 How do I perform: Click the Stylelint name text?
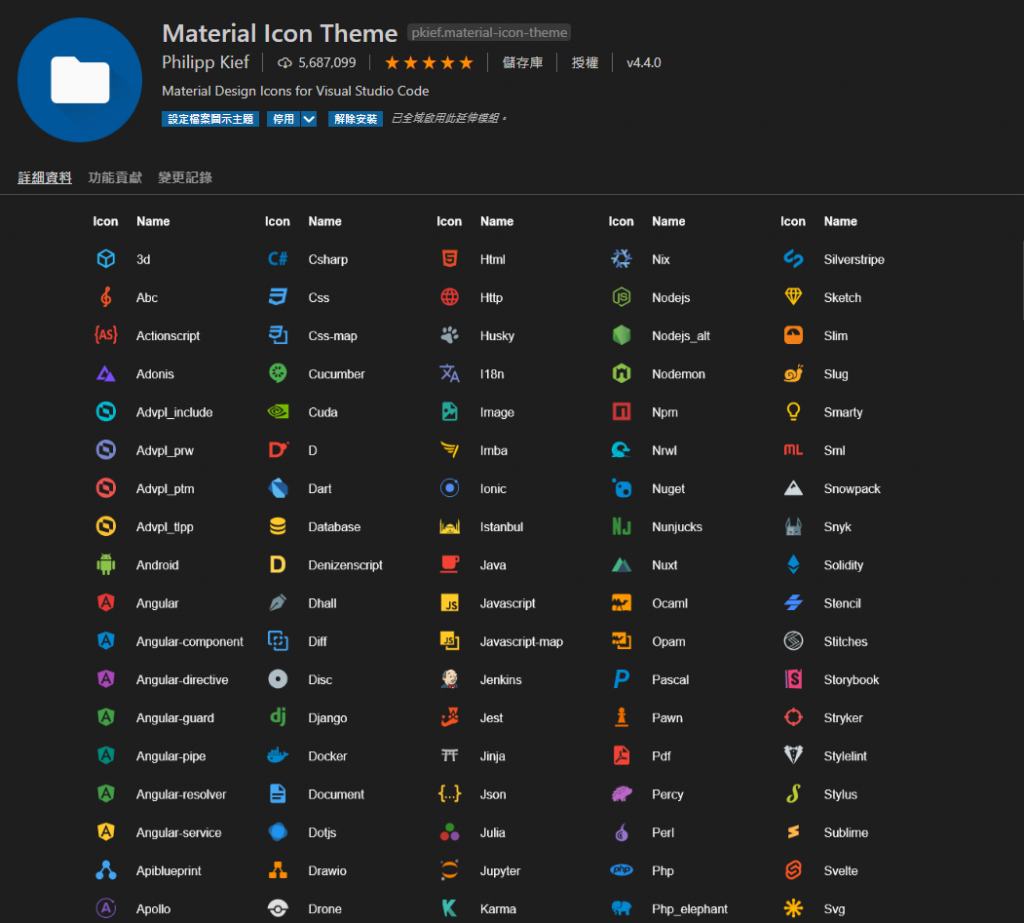845,756
